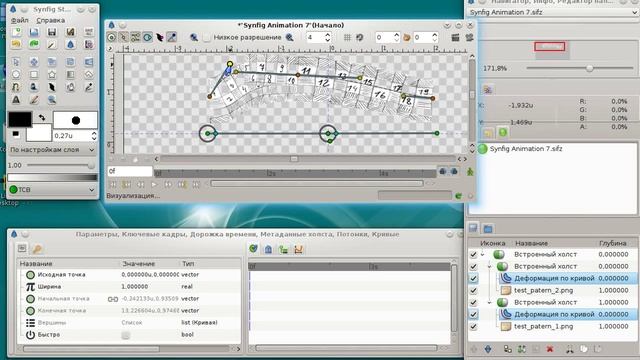Select the Eyedropper tool

[x=89, y=87]
